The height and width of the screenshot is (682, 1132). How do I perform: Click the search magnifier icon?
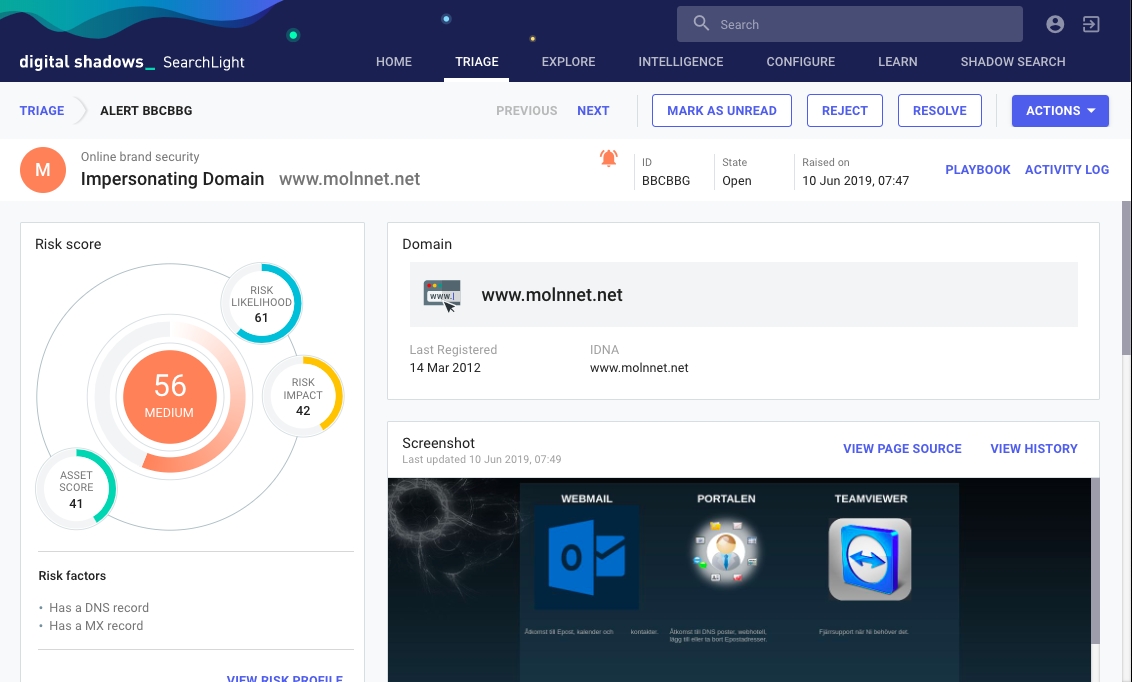point(700,23)
